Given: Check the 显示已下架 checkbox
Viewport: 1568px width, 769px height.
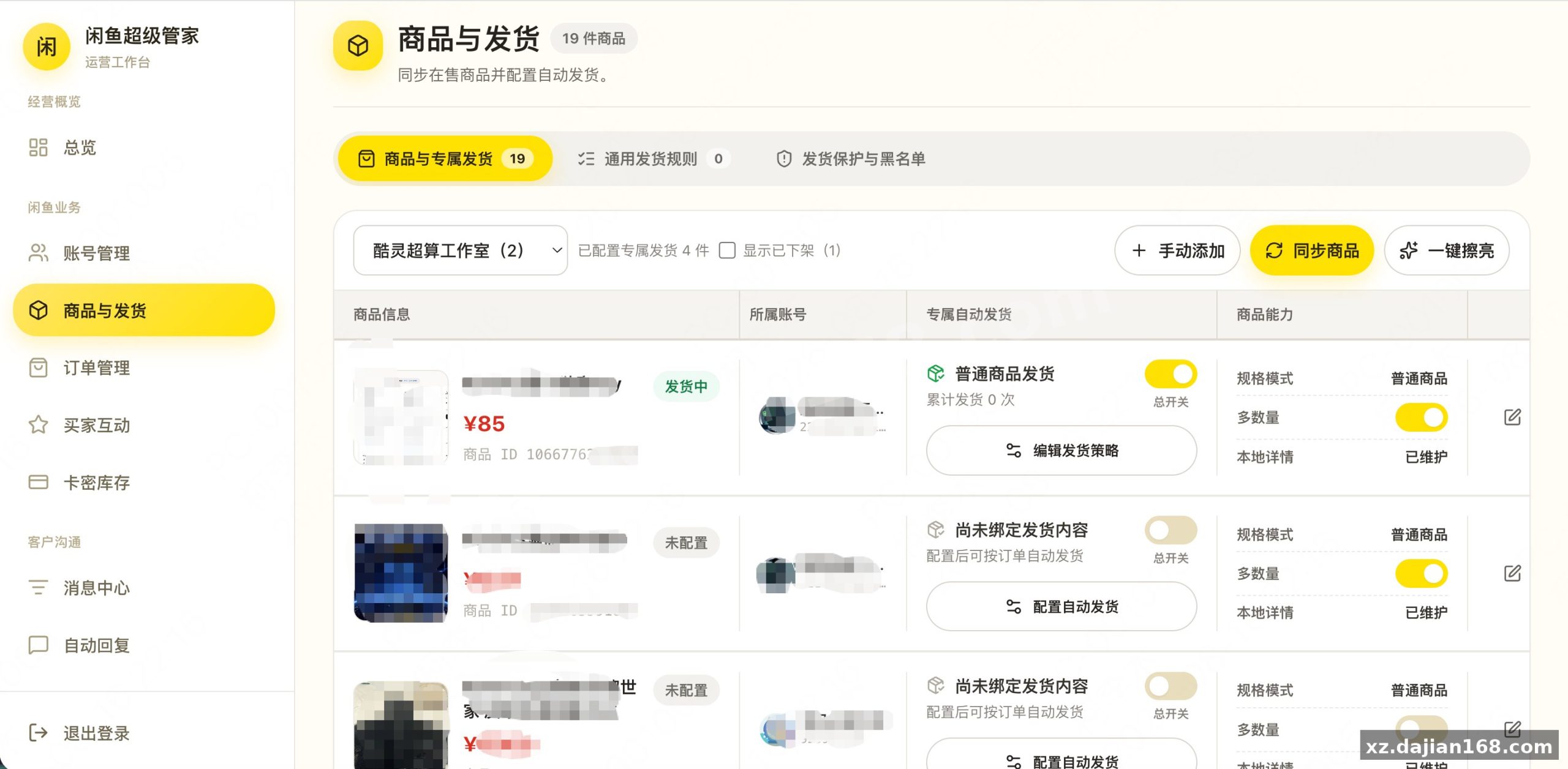Looking at the screenshot, I should point(727,250).
